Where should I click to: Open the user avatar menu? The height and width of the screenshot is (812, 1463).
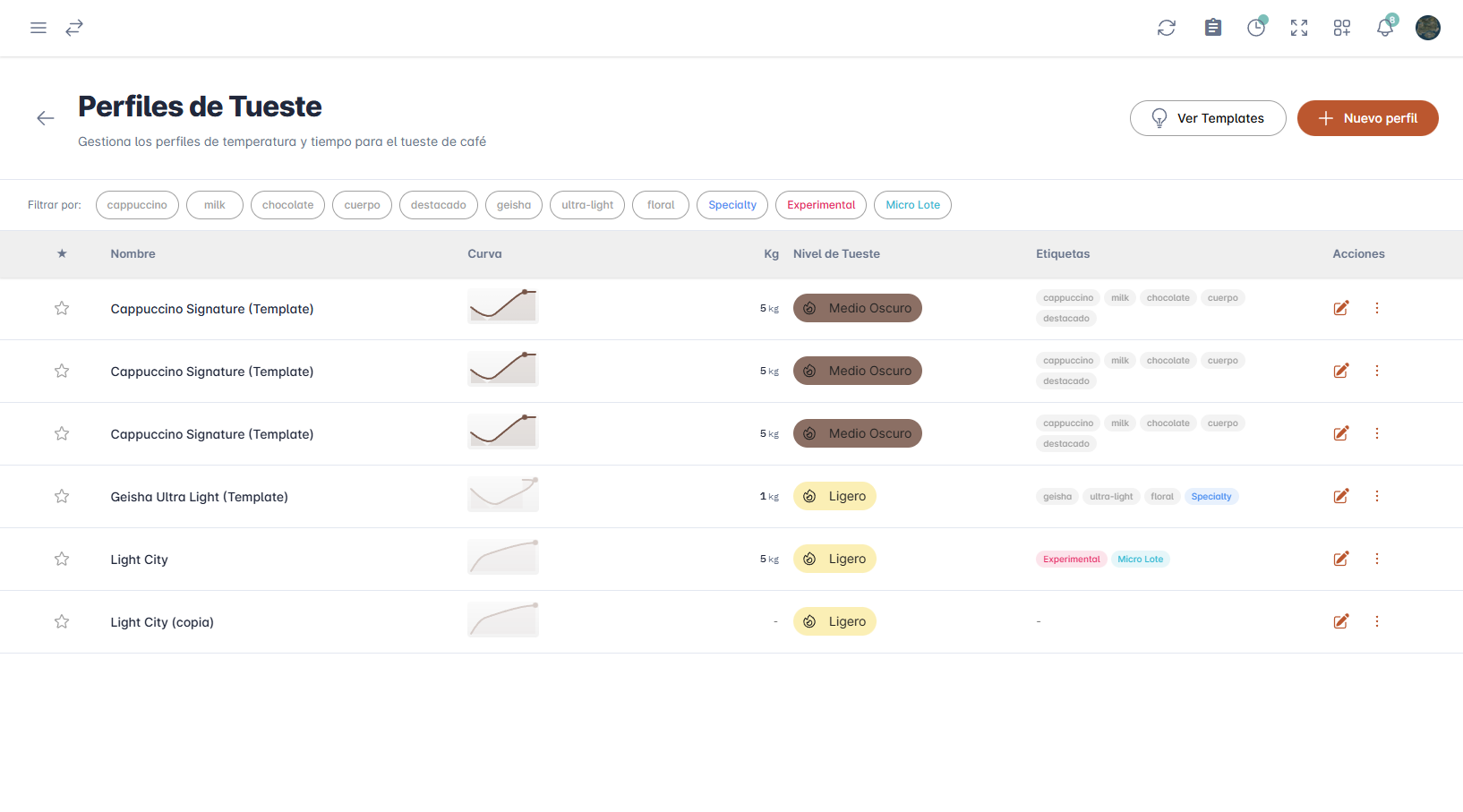coord(1427,28)
